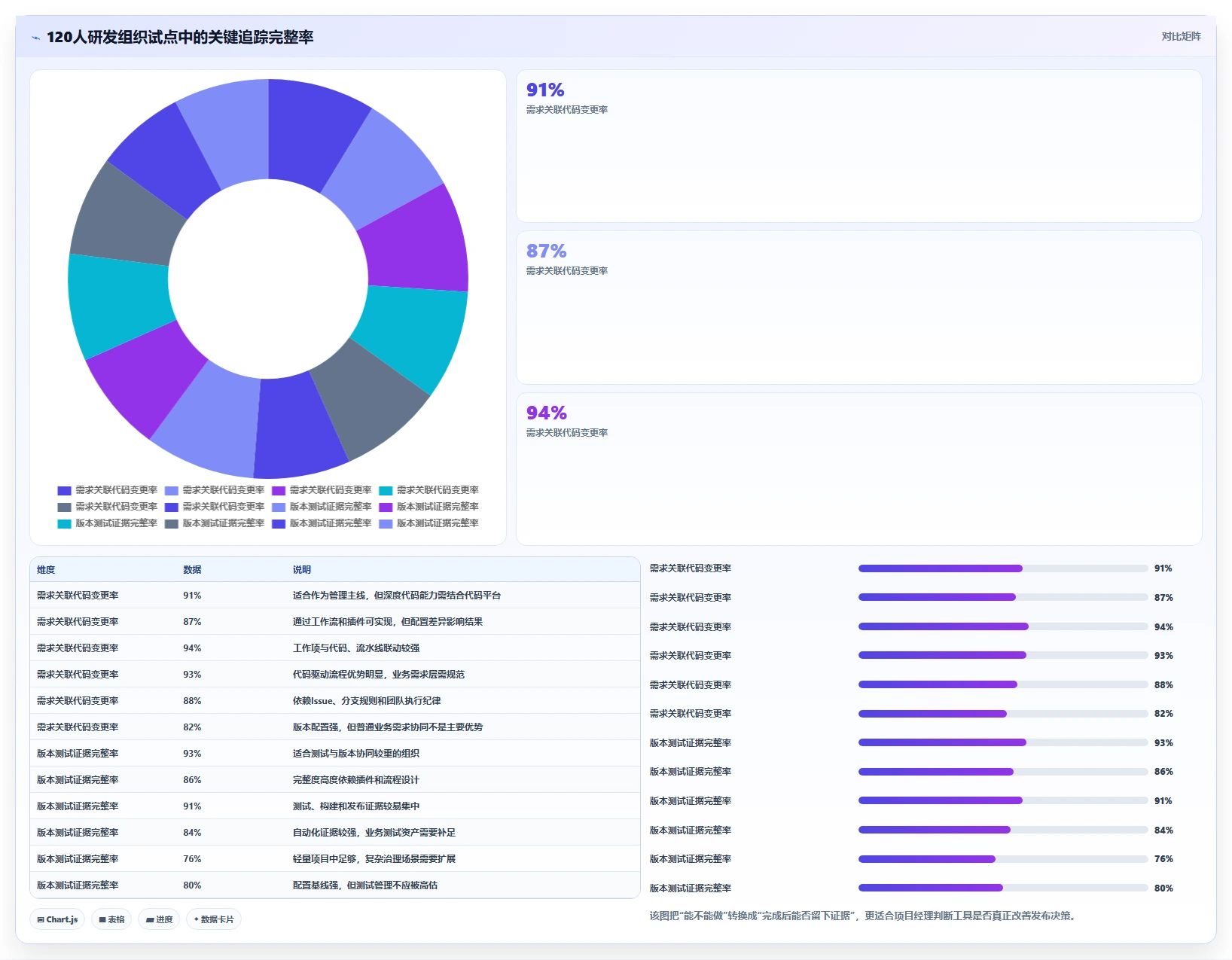This screenshot has height=960, width=1232.
Task: Click the 进度 tag
Action: [159, 919]
